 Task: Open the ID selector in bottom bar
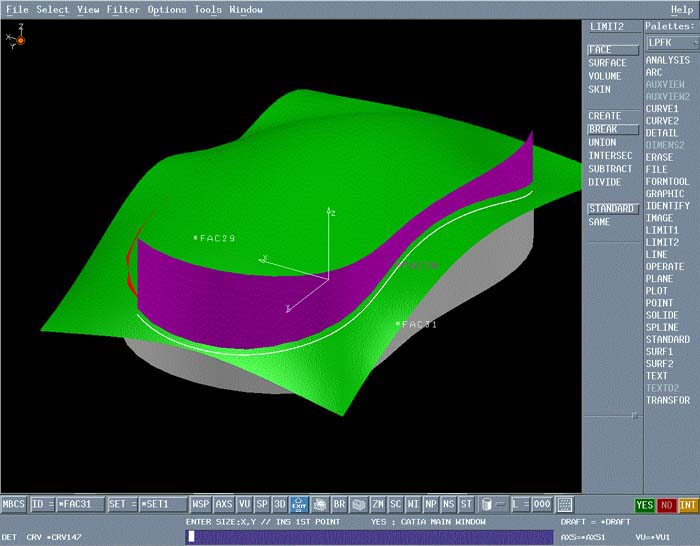pos(42,505)
